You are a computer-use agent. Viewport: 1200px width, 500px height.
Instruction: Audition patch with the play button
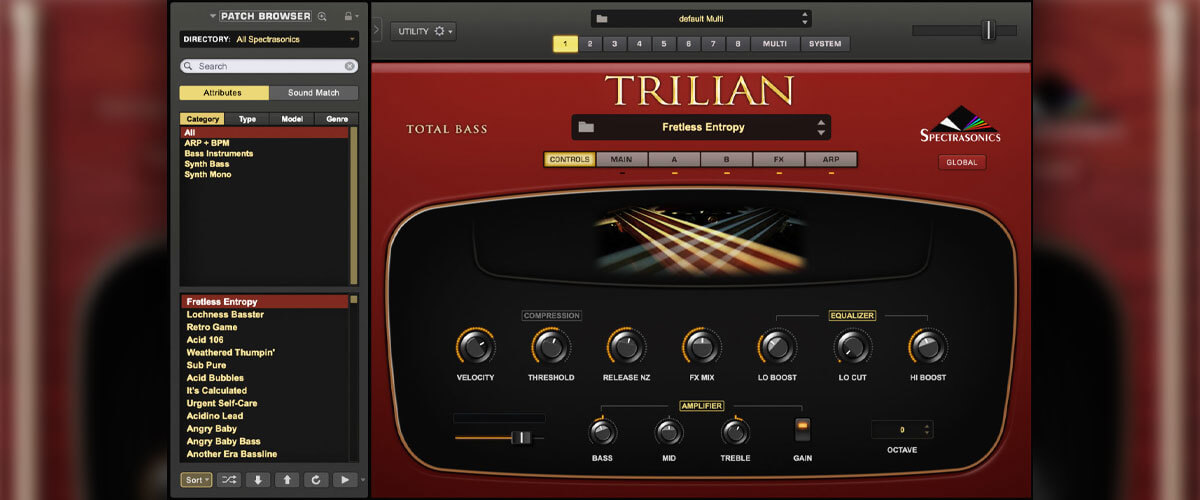tap(345, 480)
